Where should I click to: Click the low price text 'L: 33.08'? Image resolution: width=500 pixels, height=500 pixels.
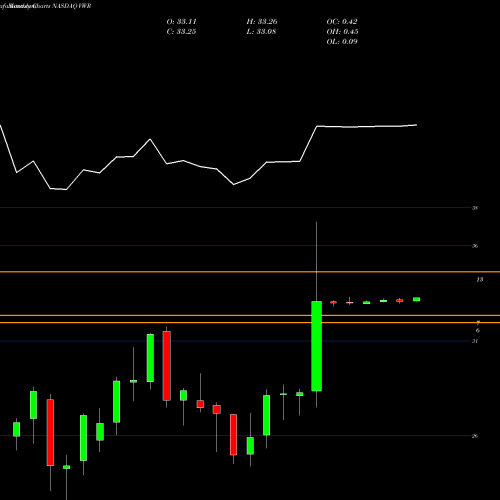(x=261, y=32)
